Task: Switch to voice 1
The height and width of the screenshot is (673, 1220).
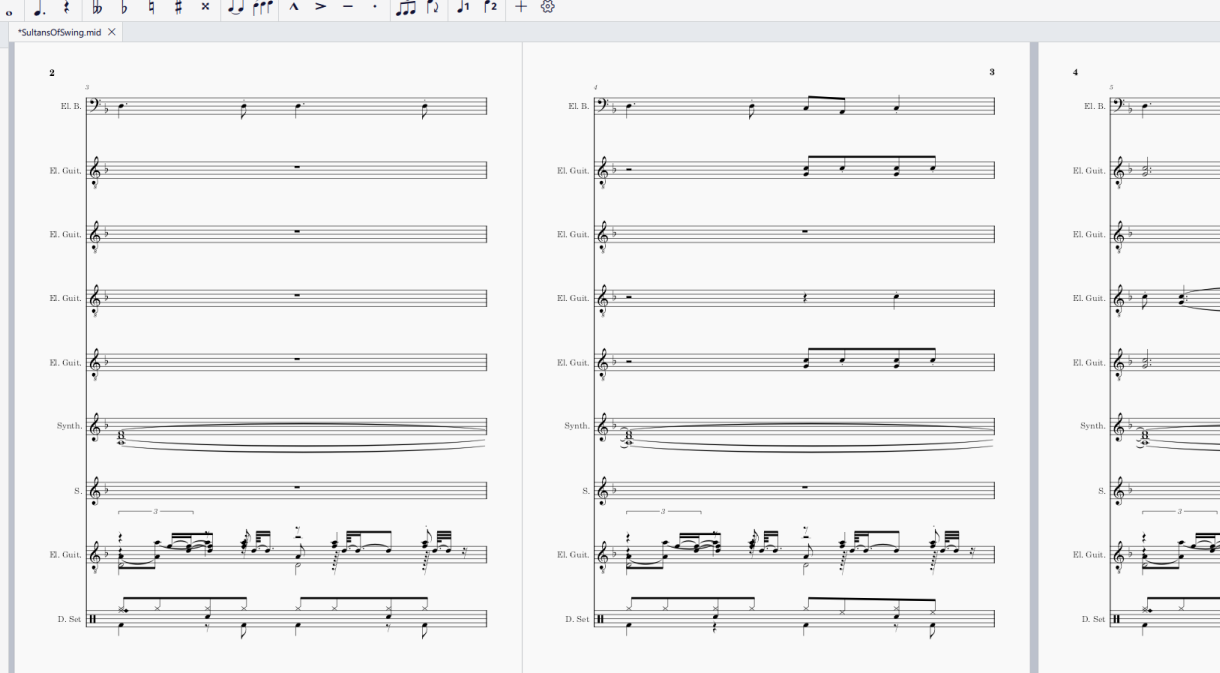Action: [463, 7]
